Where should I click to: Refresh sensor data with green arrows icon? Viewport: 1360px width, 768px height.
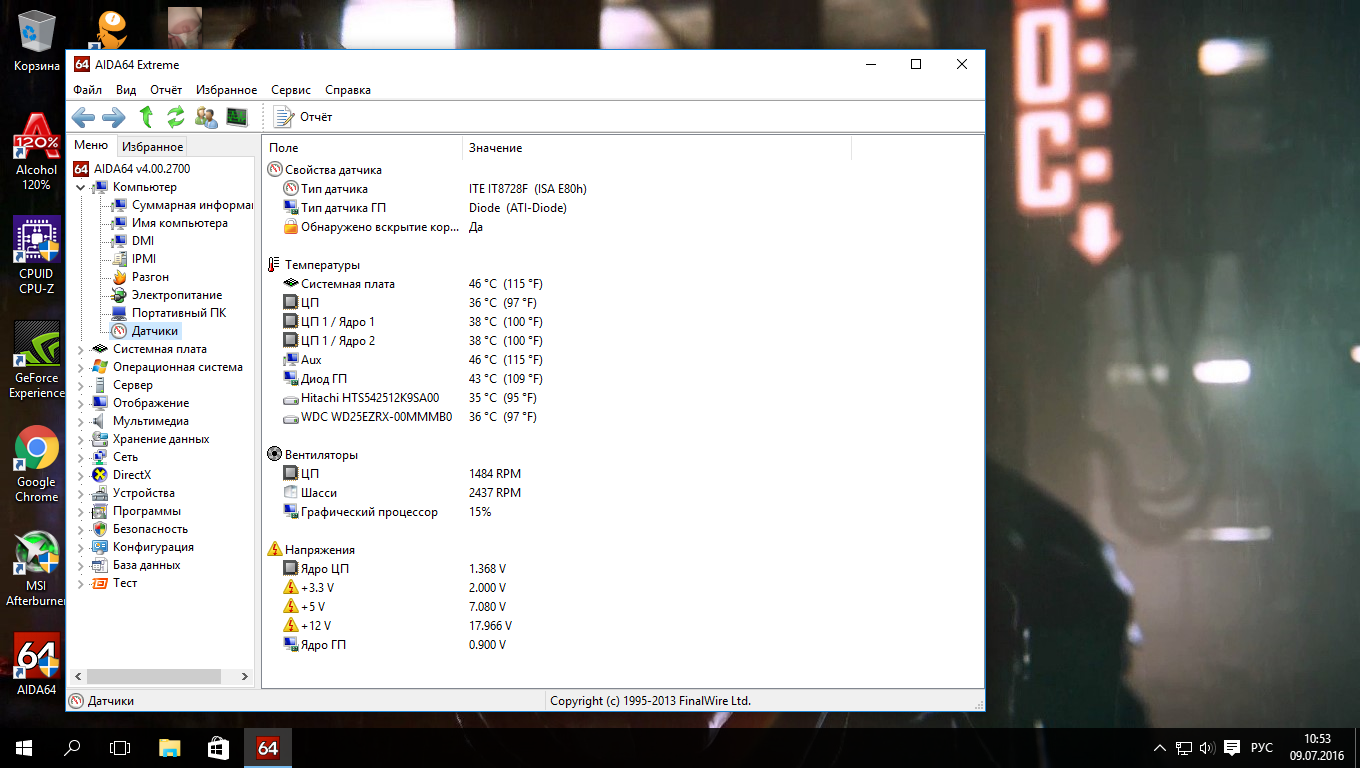pos(176,117)
